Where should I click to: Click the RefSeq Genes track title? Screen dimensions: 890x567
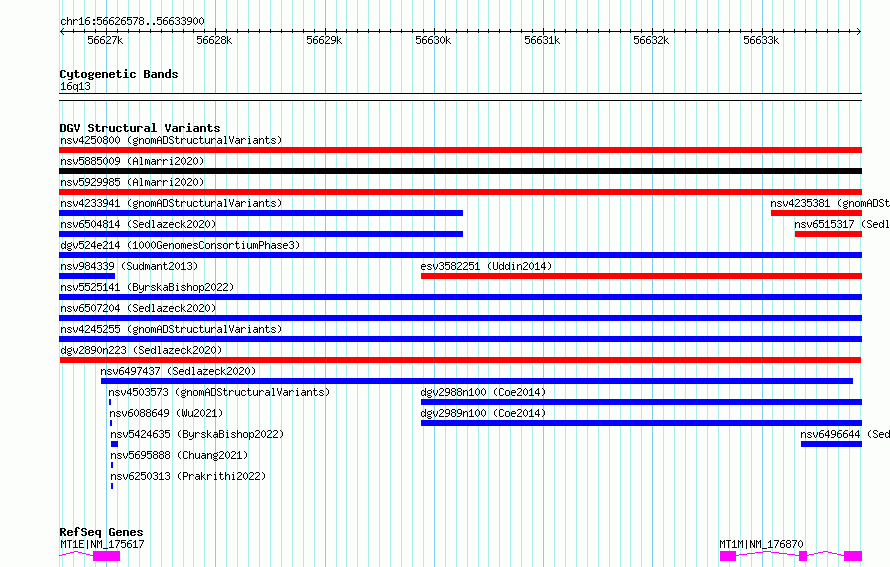[x=101, y=532]
